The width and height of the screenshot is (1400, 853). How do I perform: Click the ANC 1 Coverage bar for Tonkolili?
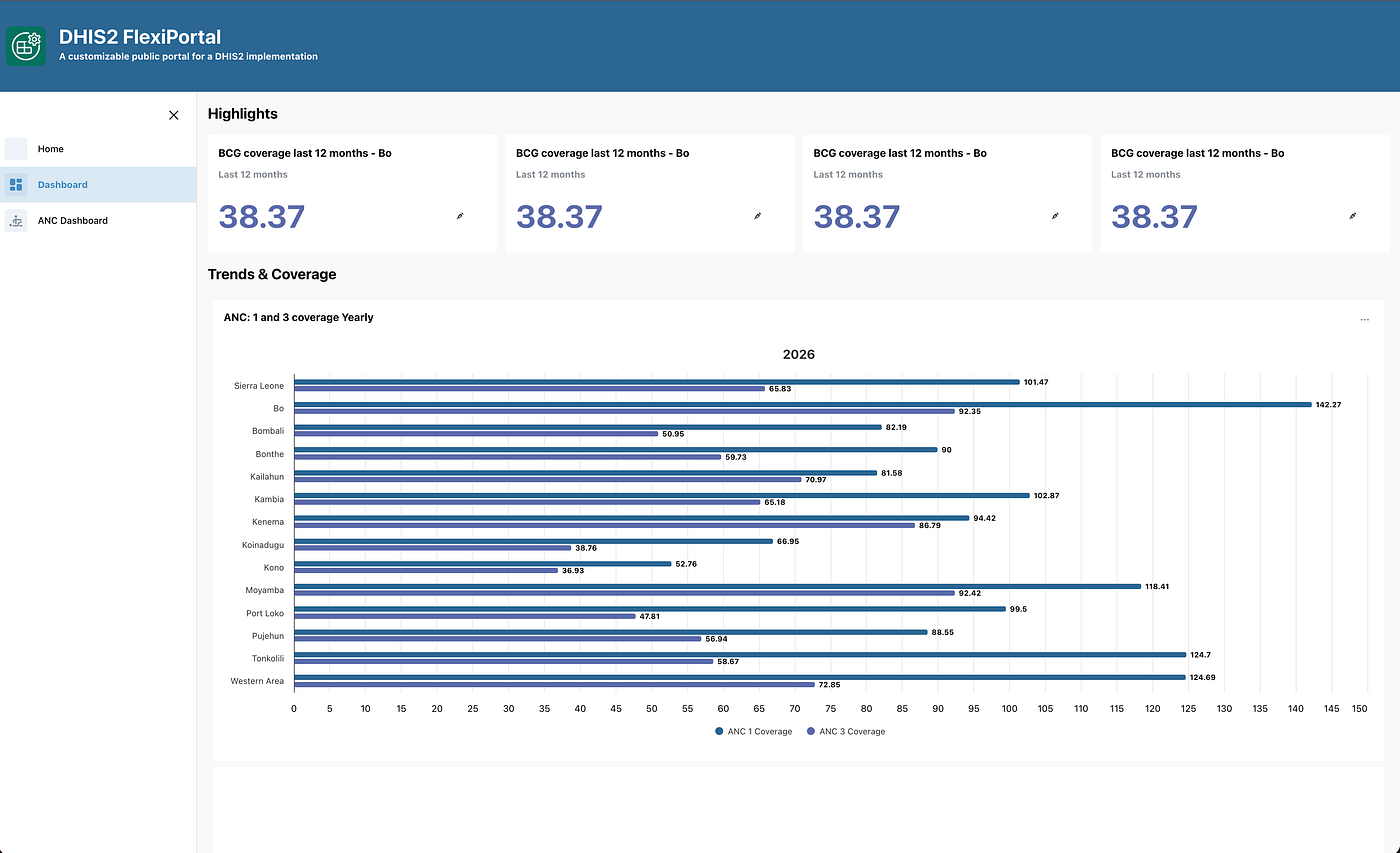[x=740, y=655]
